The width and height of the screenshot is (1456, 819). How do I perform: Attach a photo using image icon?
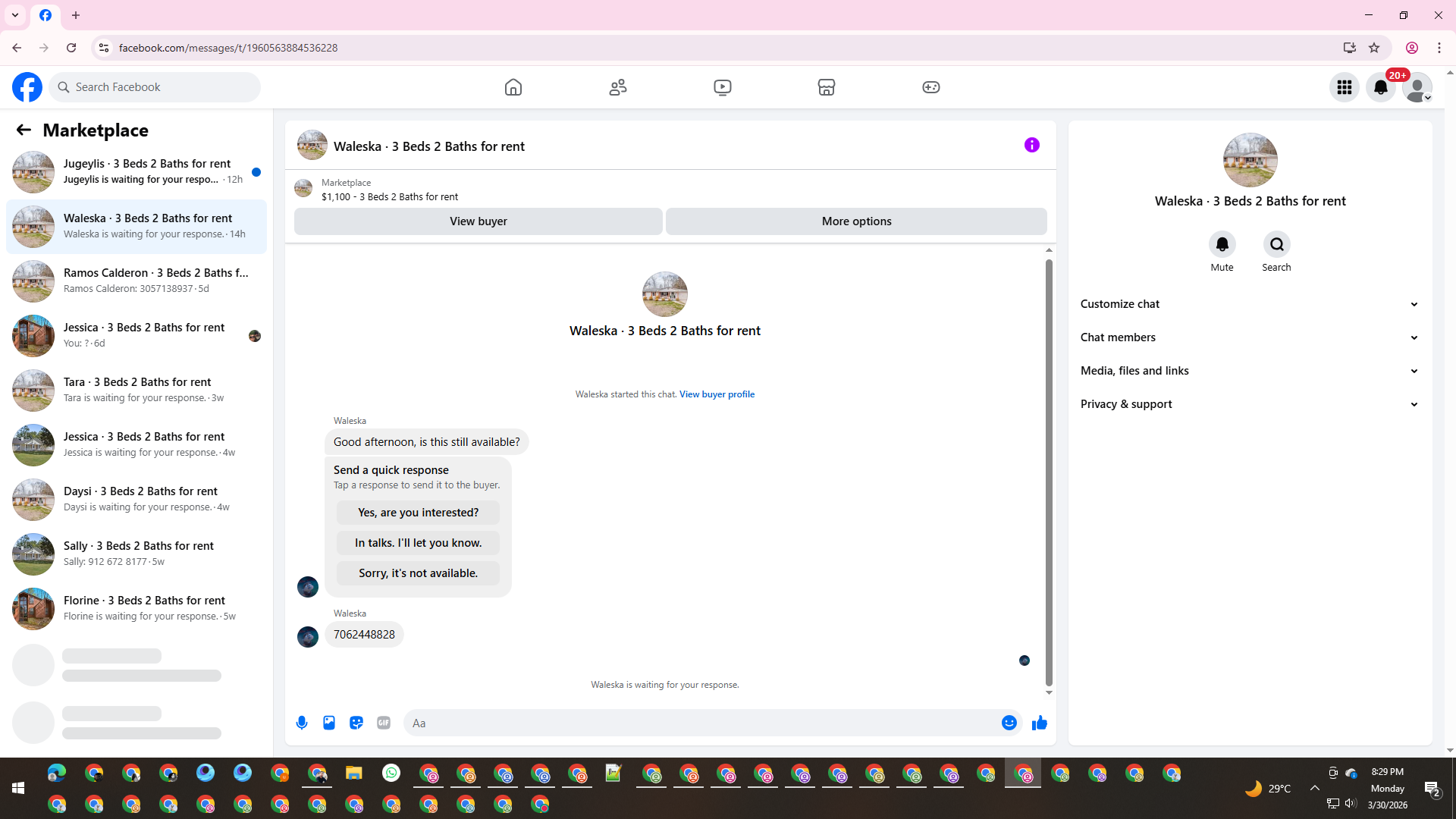pyautogui.click(x=329, y=723)
